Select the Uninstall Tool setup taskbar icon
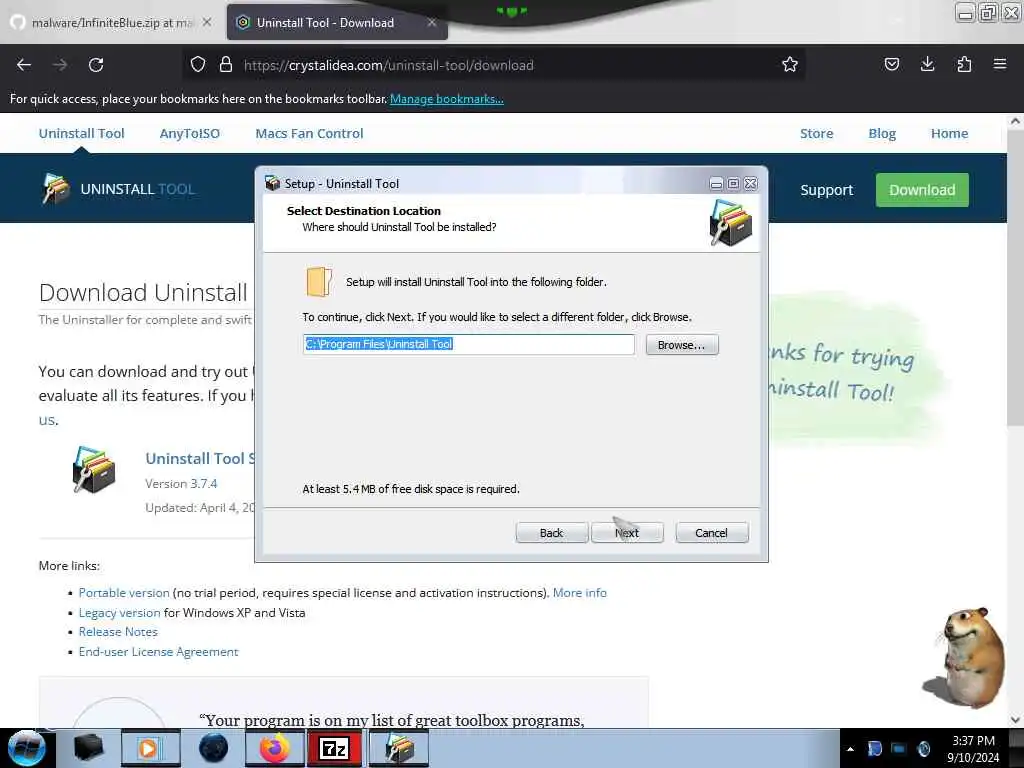The height and width of the screenshot is (768, 1024). click(399, 748)
